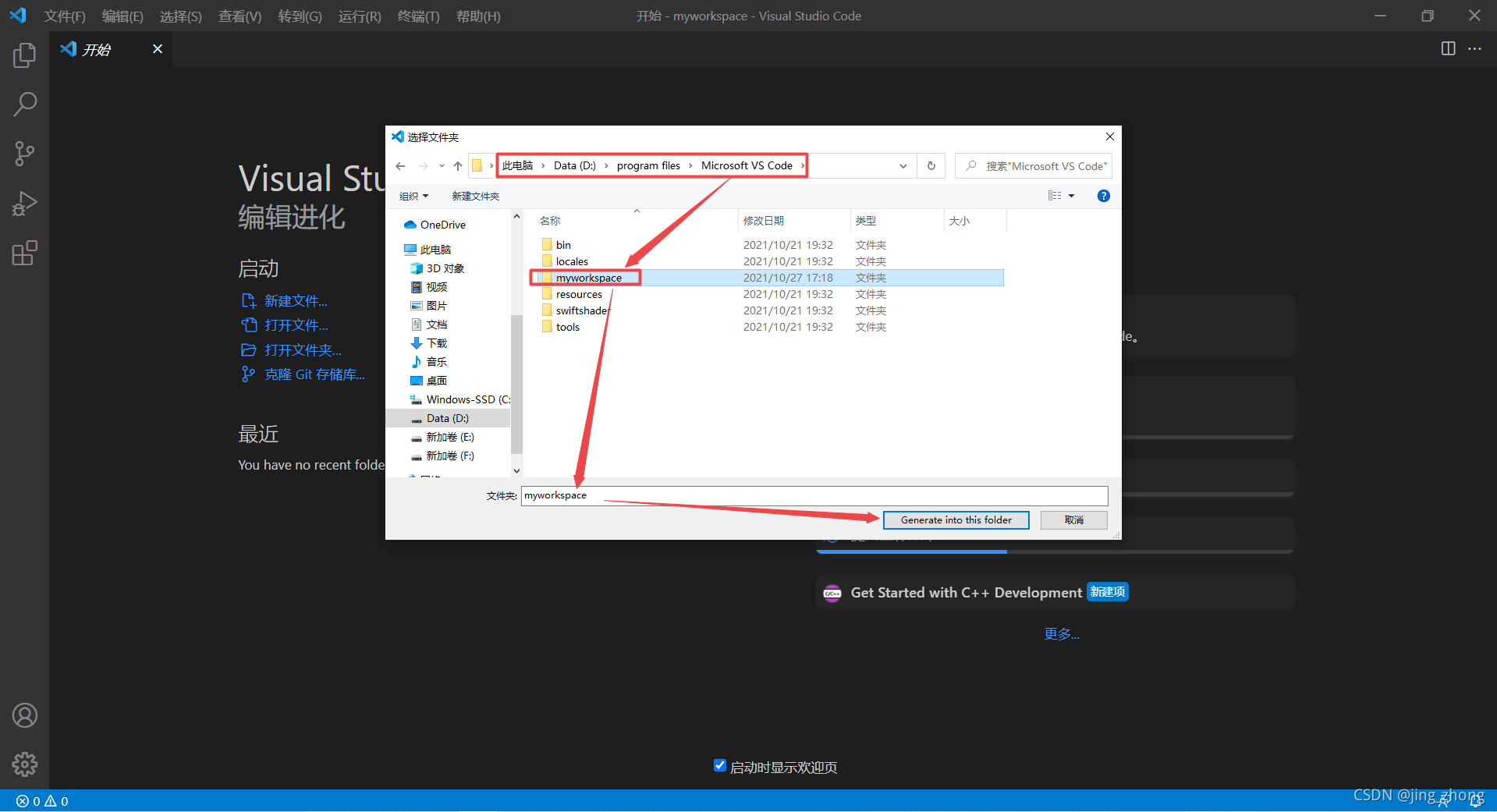Expand chevron after Data (D:) breadcrumb
Image resolution: width=1497 pixels, height=812 pixels.
click(606, 165)
